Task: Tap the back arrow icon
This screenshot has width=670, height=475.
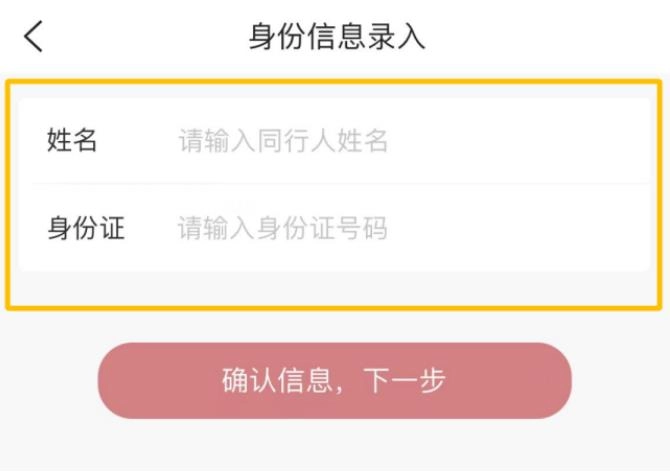Action: pyautogui.click(x=34, y=37)
